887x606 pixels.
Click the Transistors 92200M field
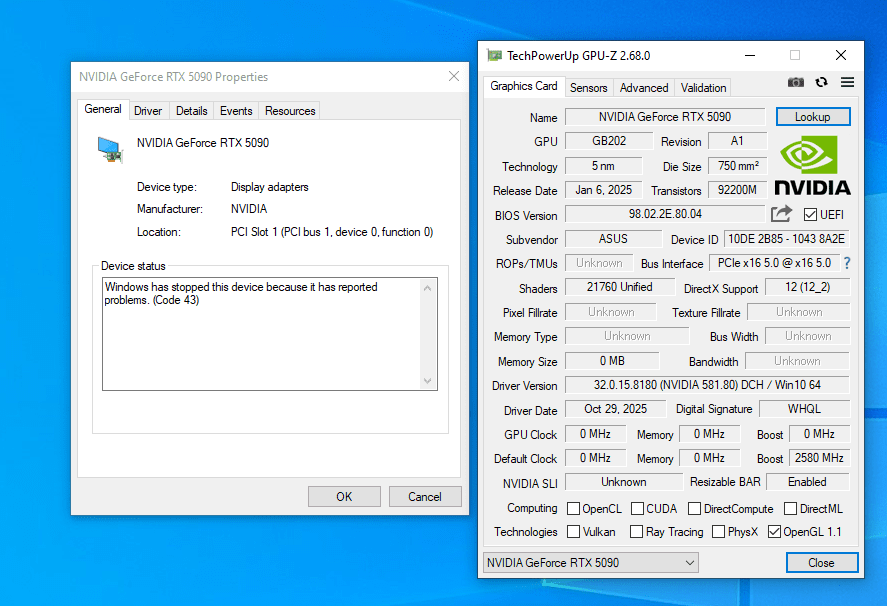(738, 190)
